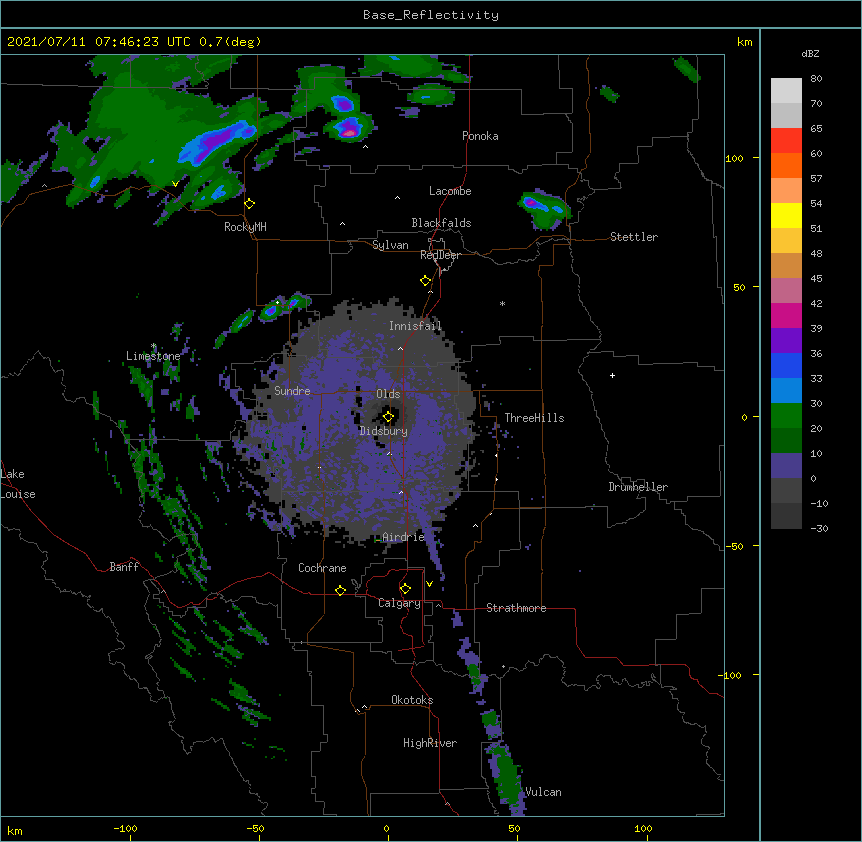
Task: Click the asterisk marker above the Limestone label
Action: coord(153,346)
